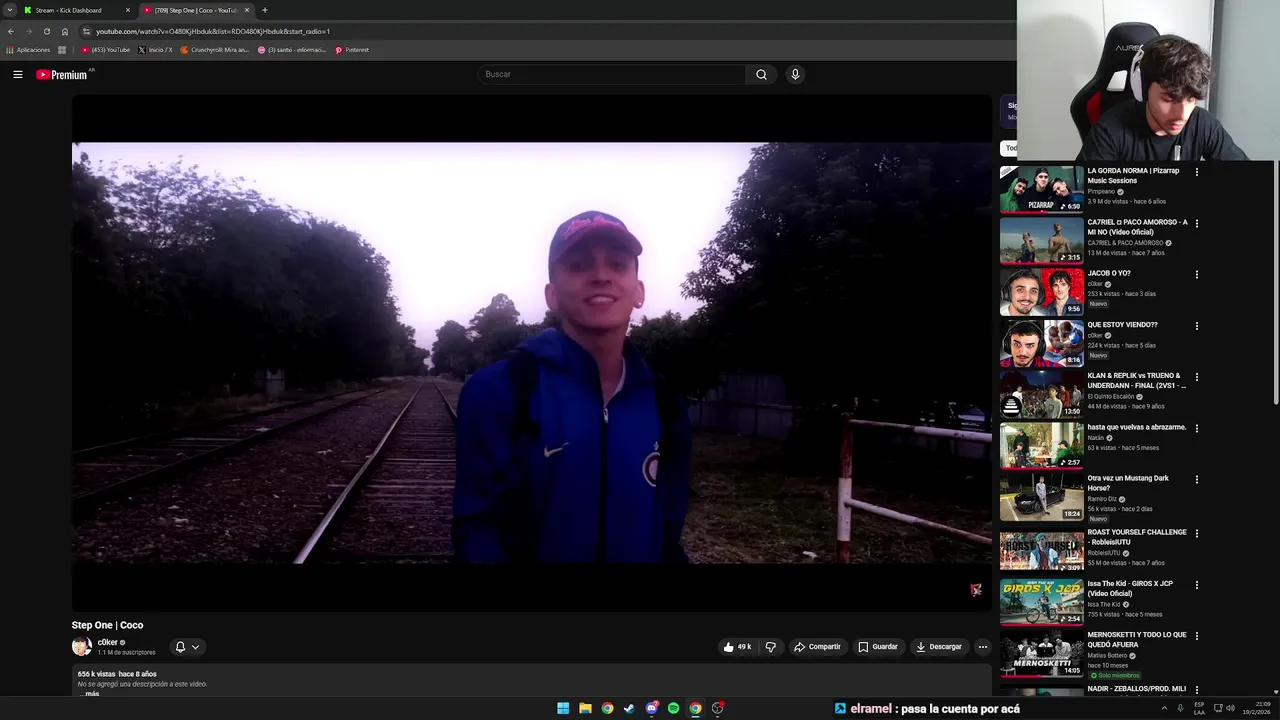This screenshot has width=1280, height=720.
Task: Open options for LA GORDA NORMA video
Action: [x=1197, y=172]
